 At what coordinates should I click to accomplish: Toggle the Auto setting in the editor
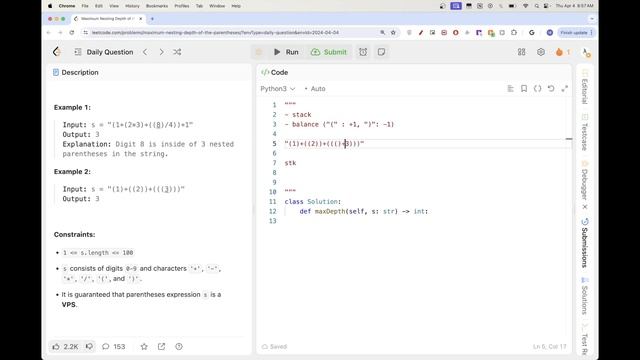[x=315, y=89]
